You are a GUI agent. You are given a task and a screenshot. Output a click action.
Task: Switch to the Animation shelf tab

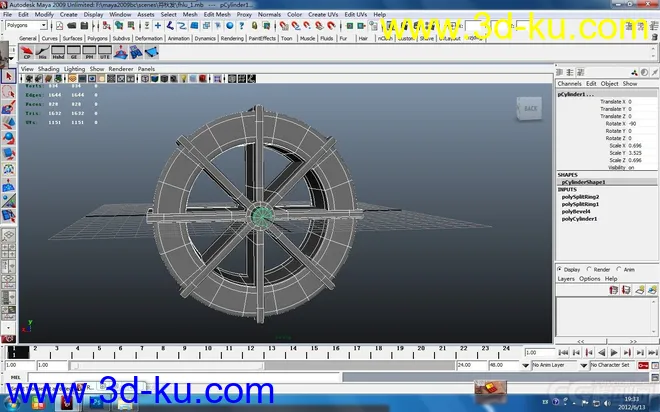click(179, 38)
